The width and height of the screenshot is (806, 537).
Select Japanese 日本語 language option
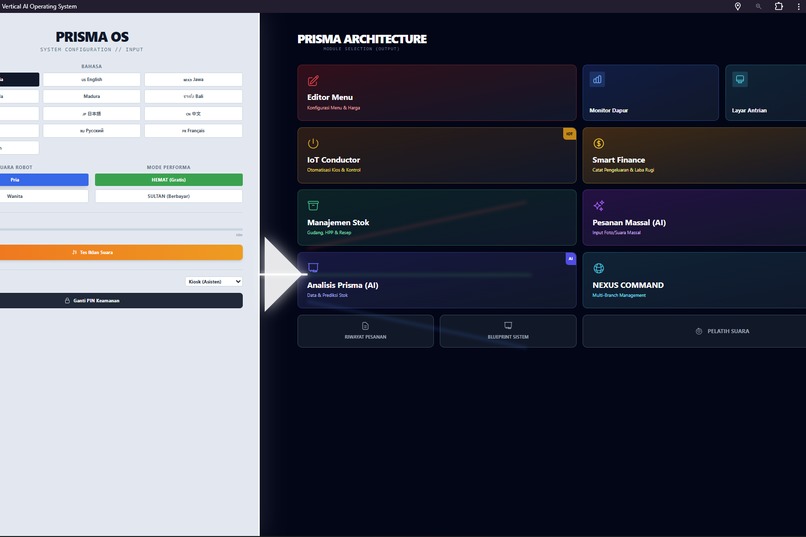tap(91, 114)
